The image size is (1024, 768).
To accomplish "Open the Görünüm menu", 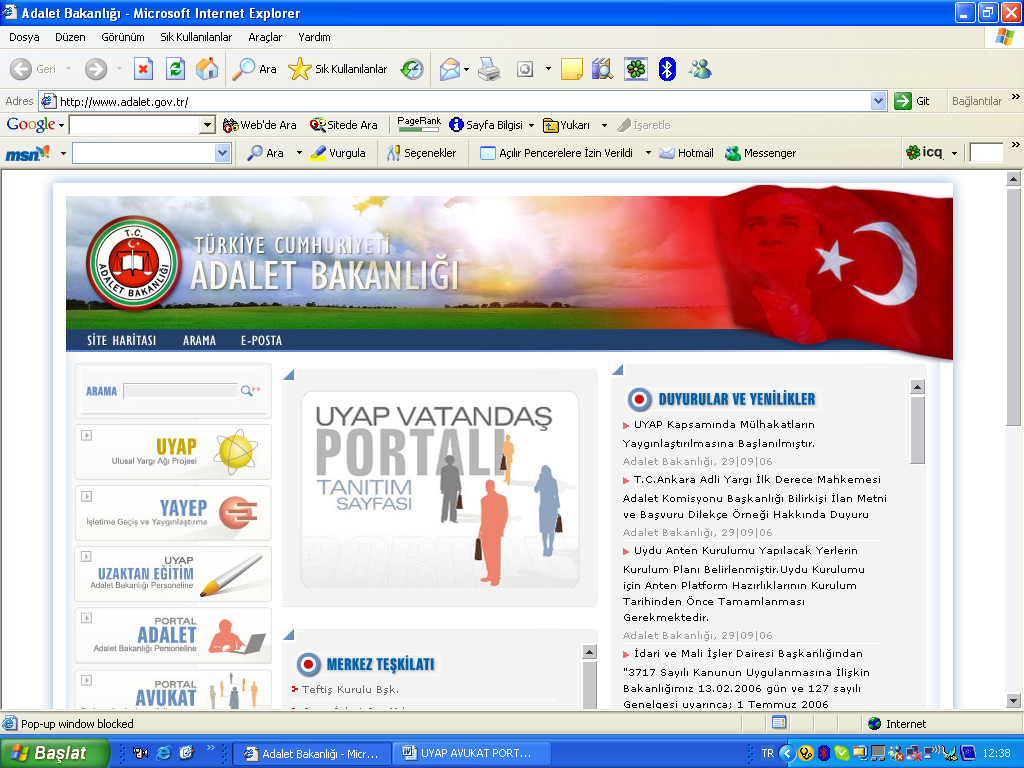I will pyautogui.click(x=123, y=37).
